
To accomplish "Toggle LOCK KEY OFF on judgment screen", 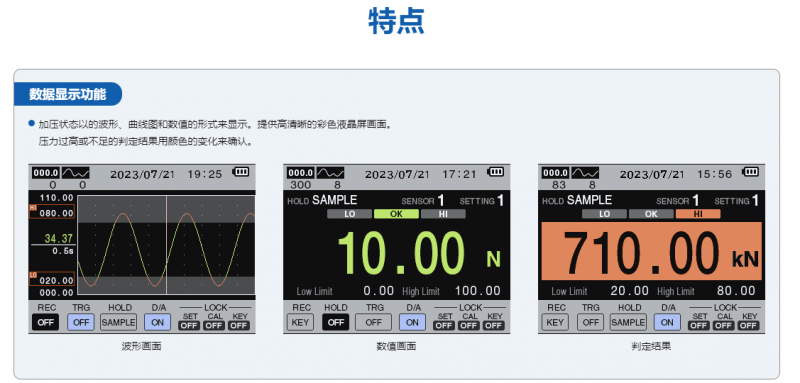I will [x=749, y=325].
